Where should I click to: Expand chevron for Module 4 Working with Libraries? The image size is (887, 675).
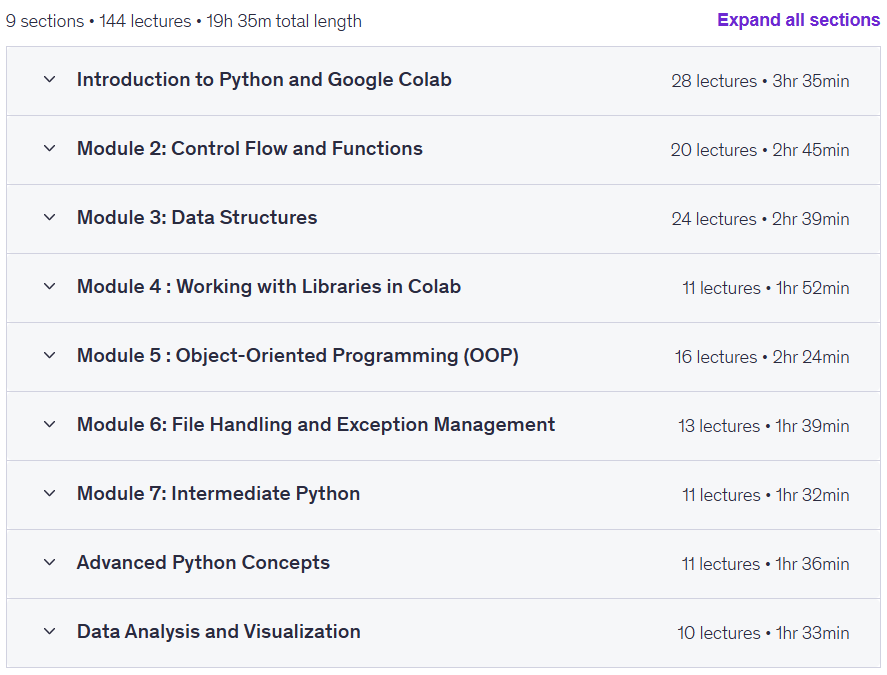50,287
